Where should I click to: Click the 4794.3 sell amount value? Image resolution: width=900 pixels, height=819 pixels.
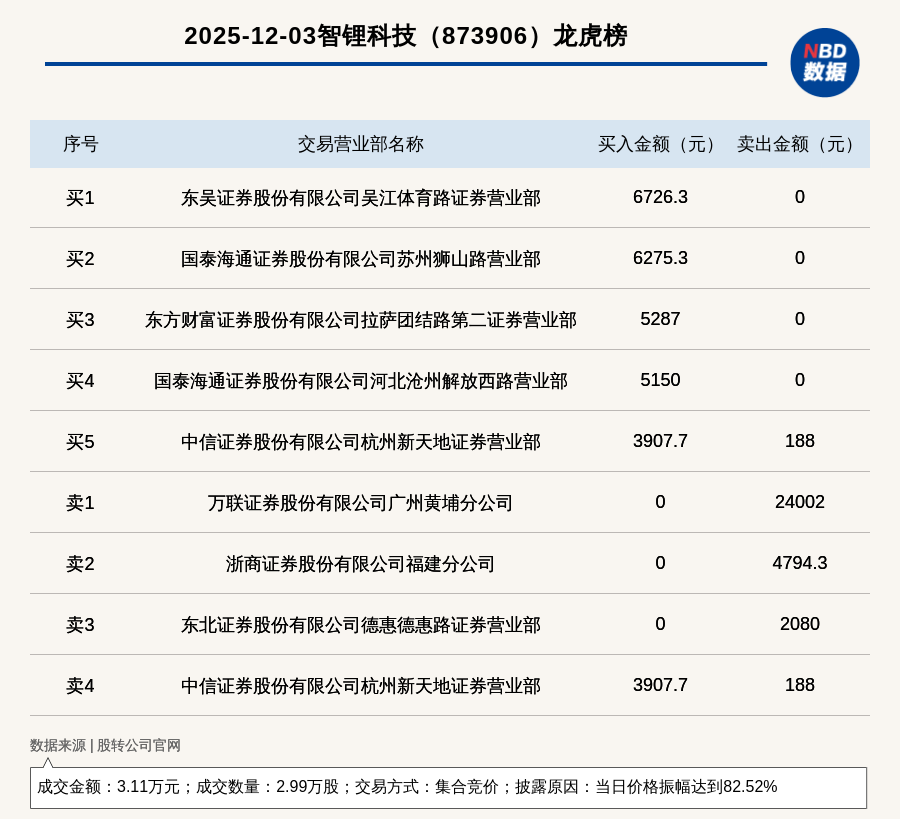799,563
